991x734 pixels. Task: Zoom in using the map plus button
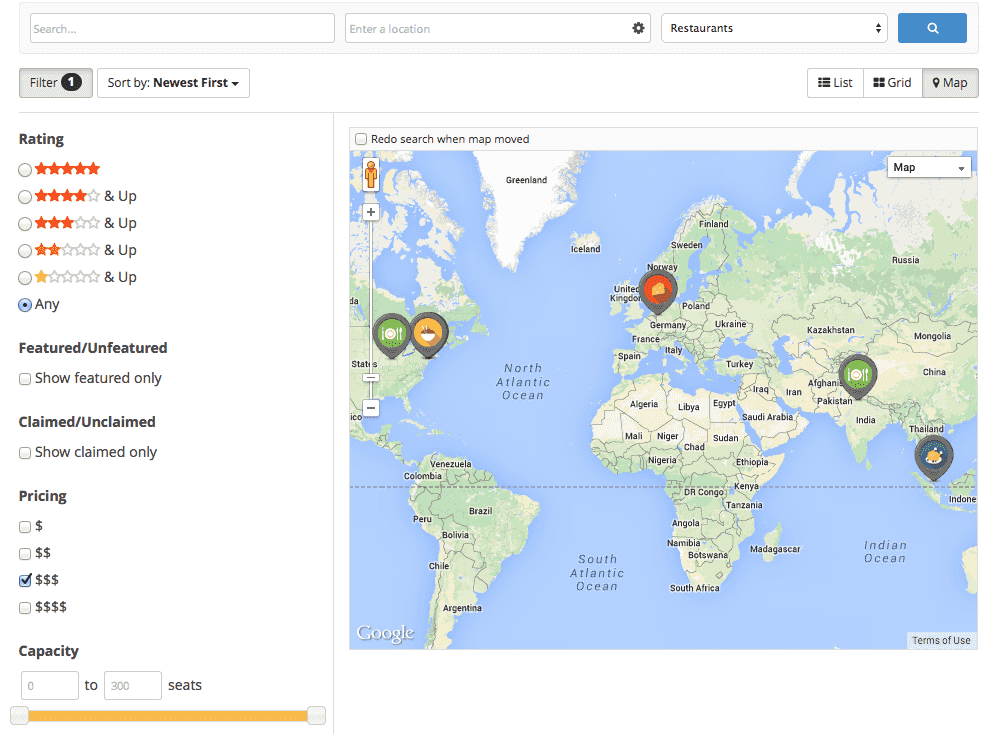[x=370, y=212]
